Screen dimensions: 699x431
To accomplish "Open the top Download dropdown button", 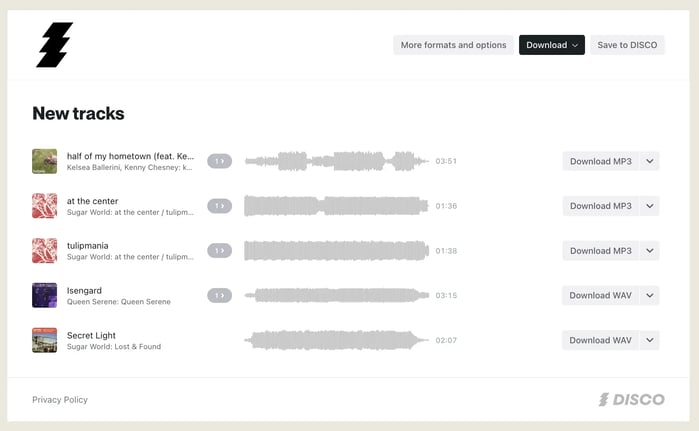I will 552,45.
